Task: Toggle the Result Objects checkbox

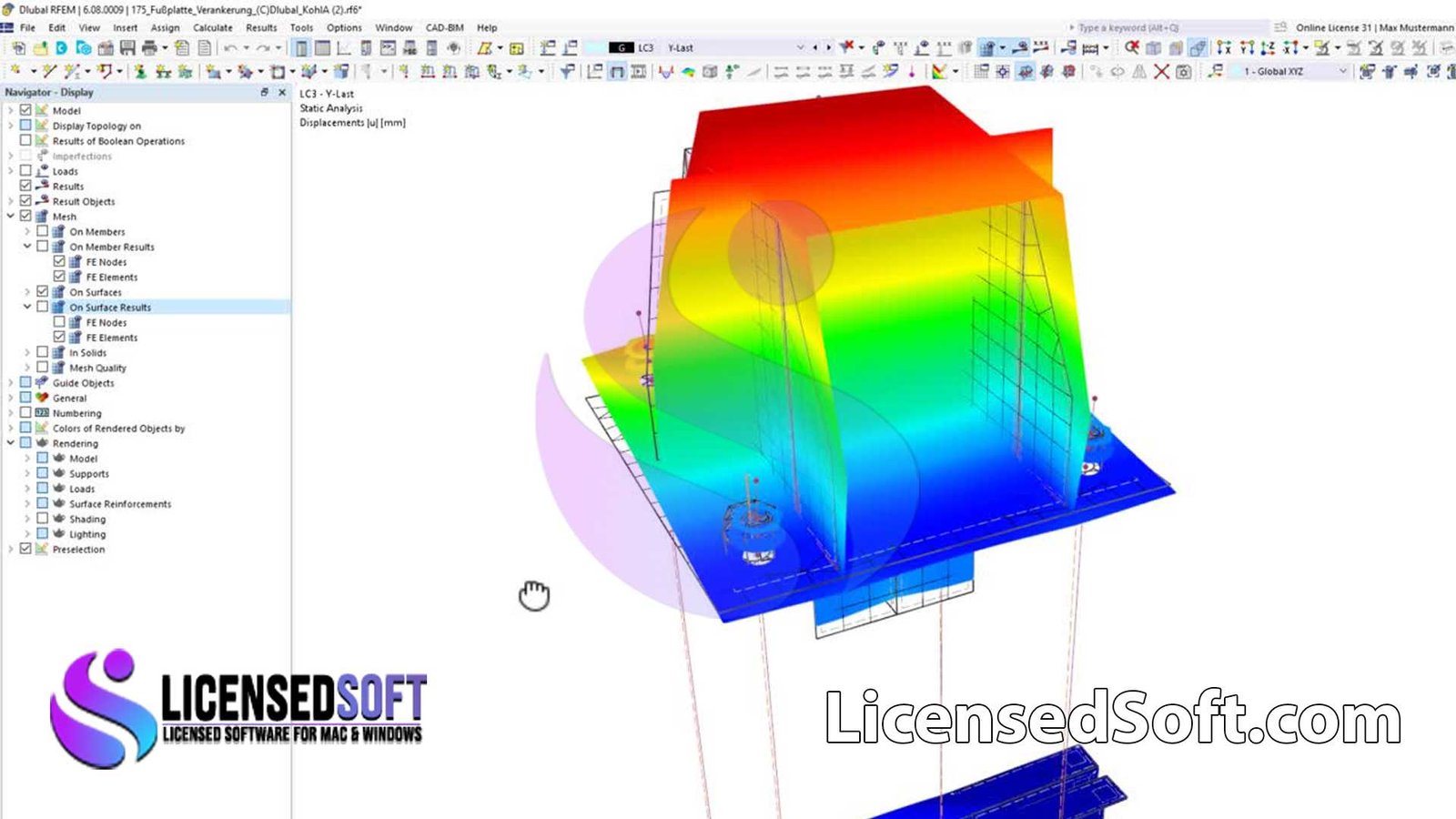Action: click(25, 201)
